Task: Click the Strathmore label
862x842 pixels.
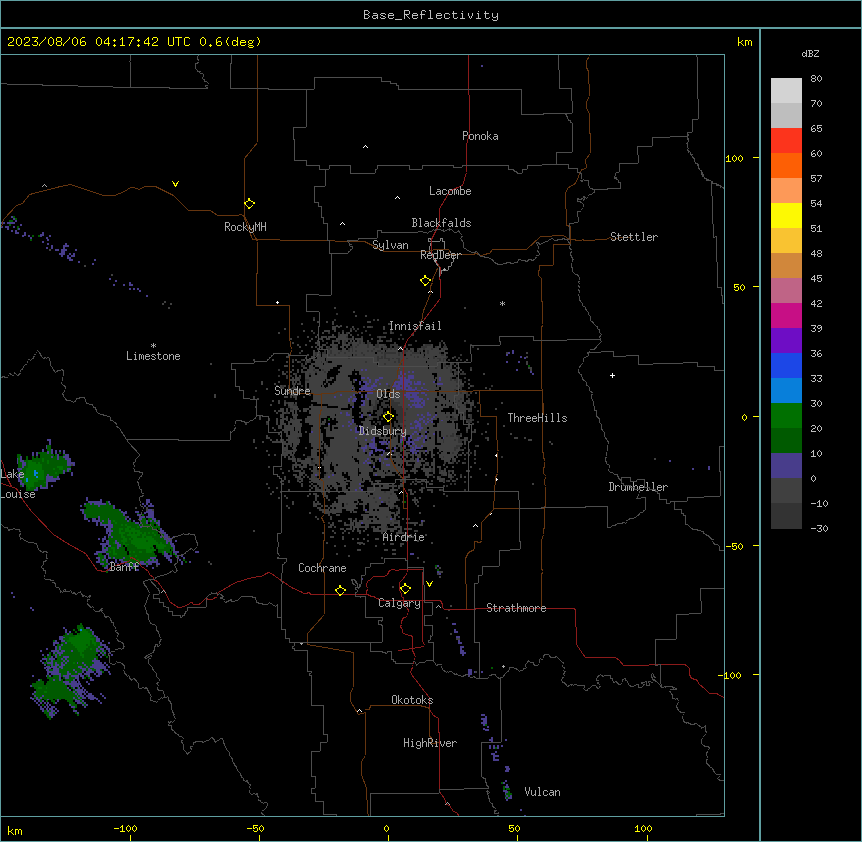Action: pos(516,608)
